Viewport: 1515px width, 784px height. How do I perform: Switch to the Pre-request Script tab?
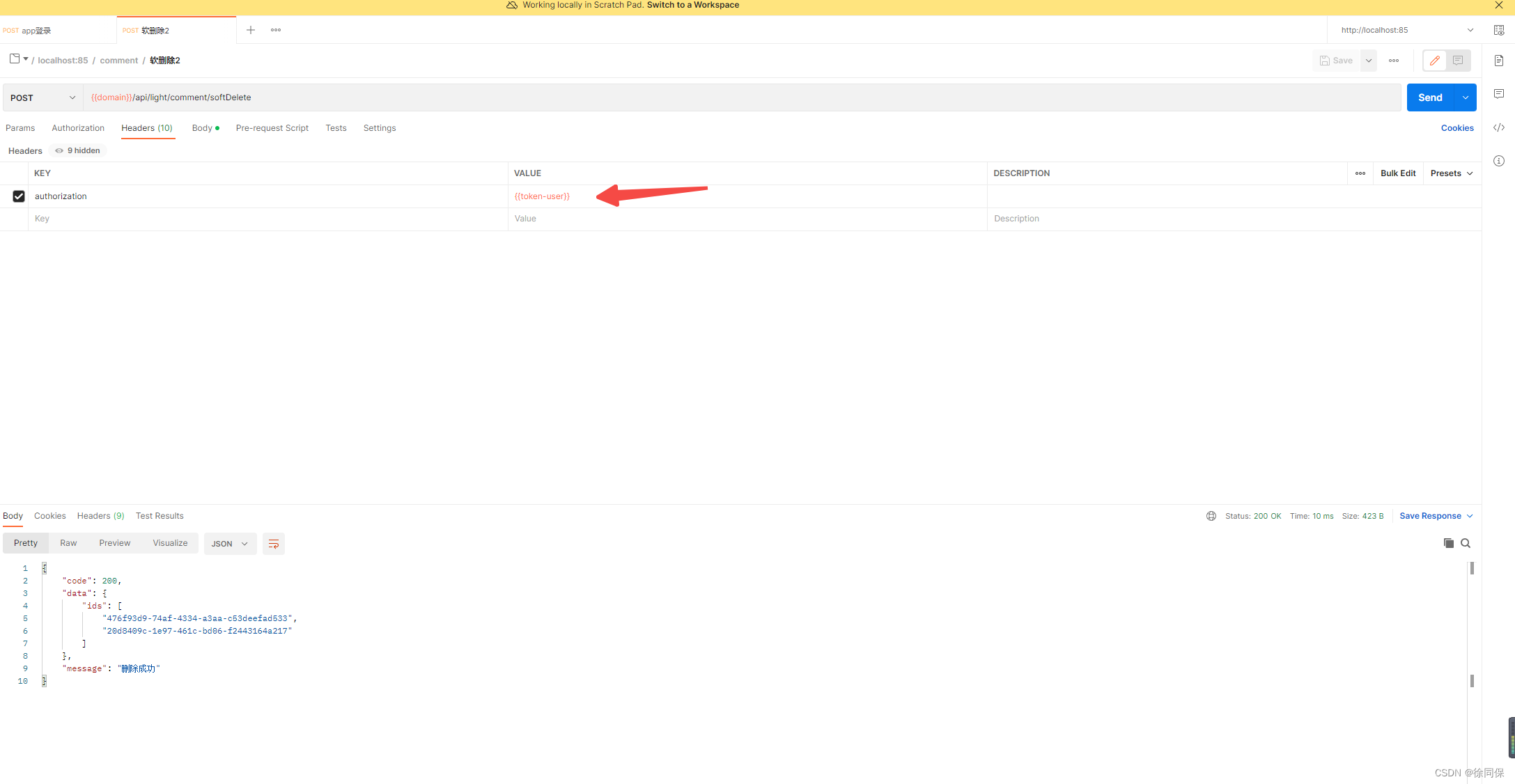[272, 128]
